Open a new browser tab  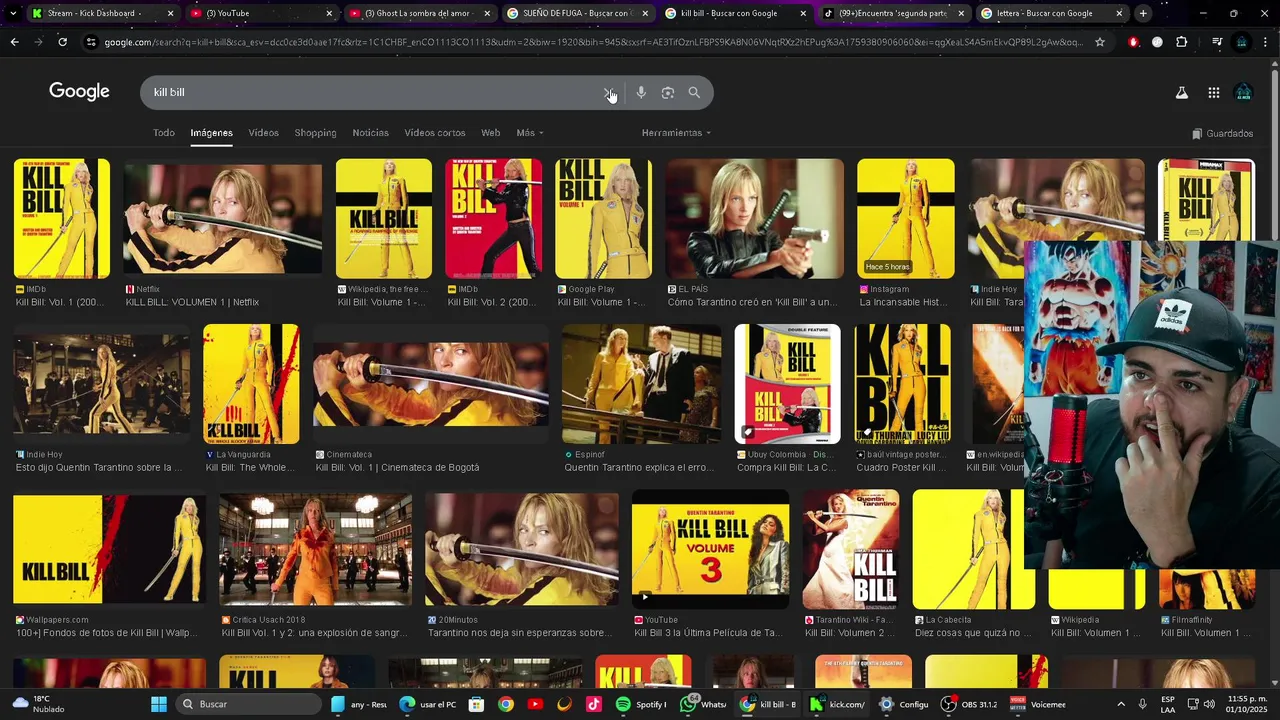point(1143,13)
